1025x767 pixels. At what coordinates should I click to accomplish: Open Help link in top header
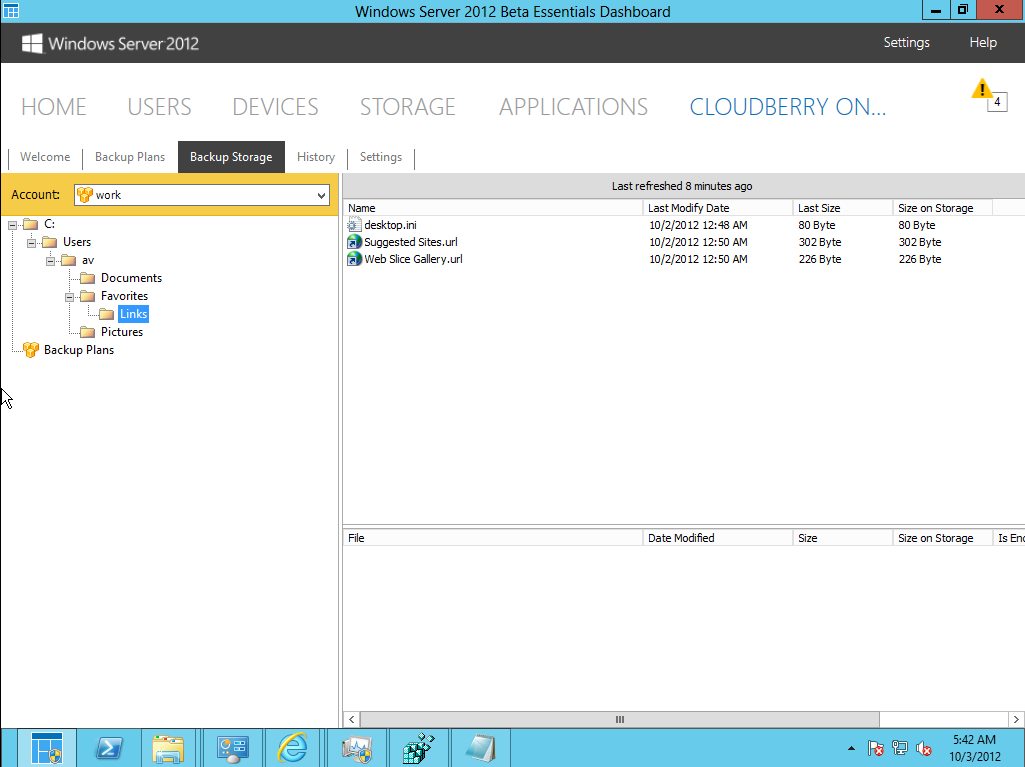click(983, 43)
